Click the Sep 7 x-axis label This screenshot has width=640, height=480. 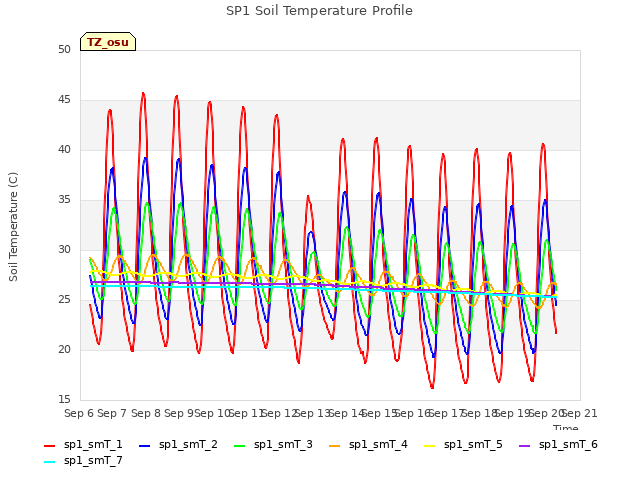[112, 413]
